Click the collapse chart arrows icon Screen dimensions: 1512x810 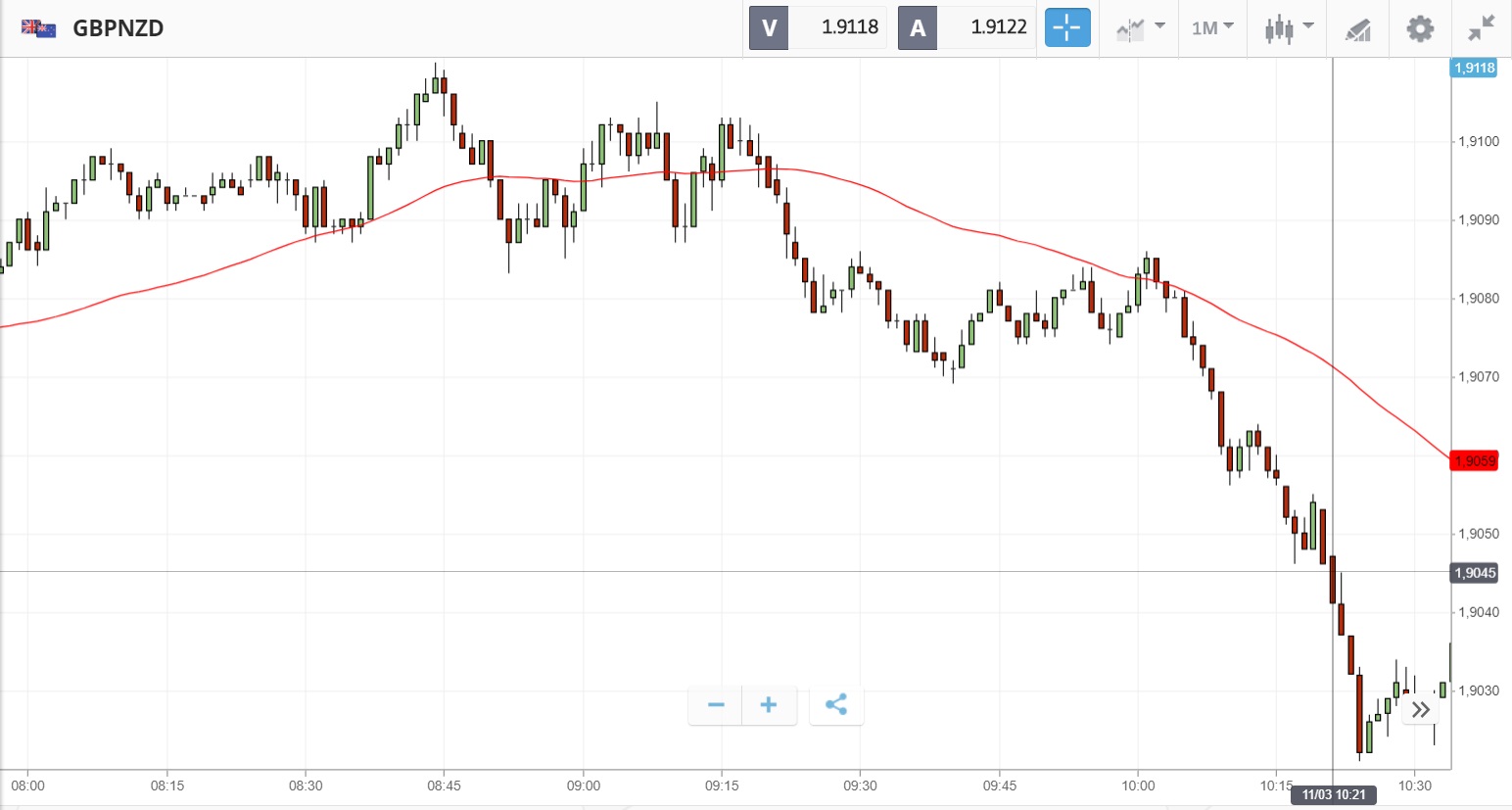[1481, 28]
